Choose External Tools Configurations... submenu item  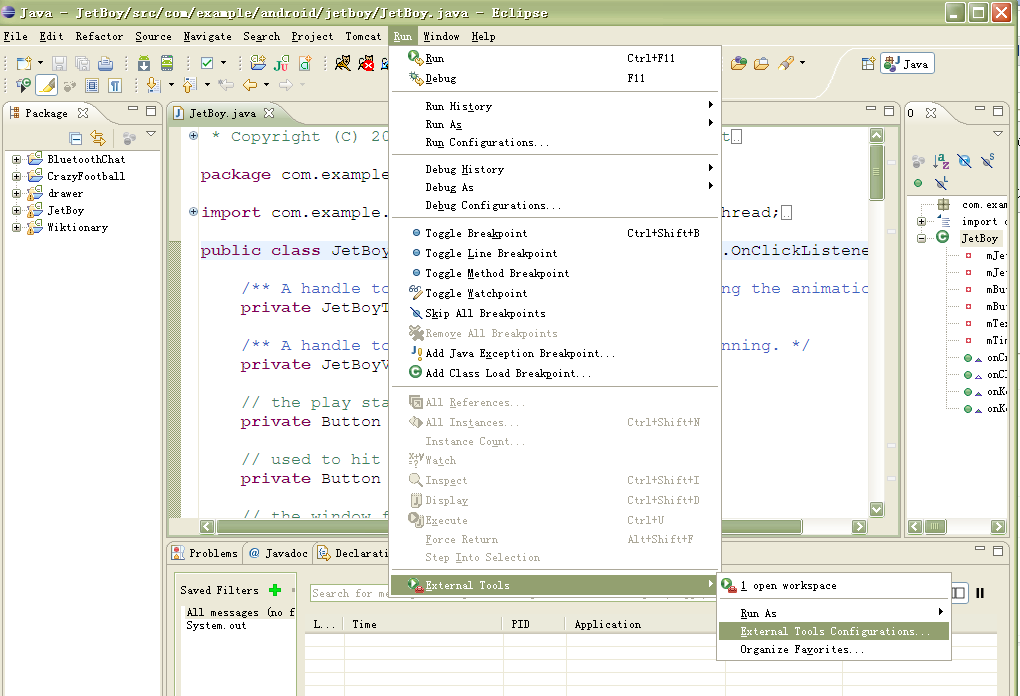pyautogui.click(x=833, y=632)
